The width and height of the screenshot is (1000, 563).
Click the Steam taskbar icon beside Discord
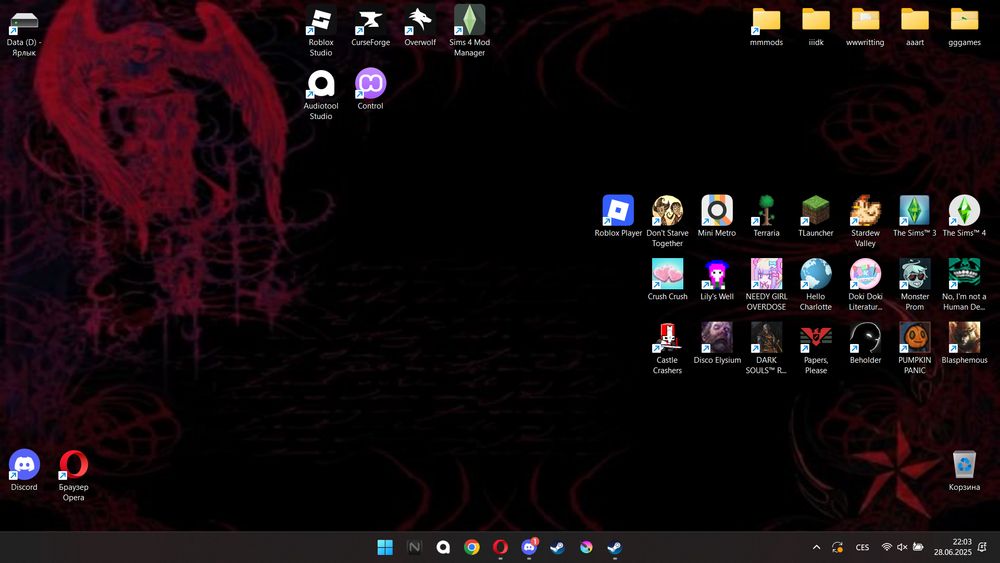[557, 547]
